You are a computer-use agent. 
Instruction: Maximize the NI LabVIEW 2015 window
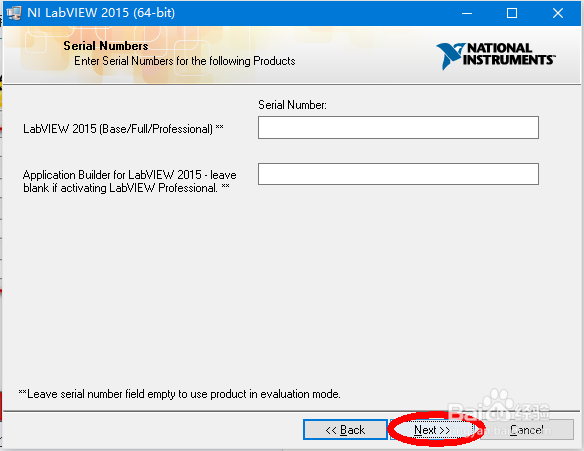(x=512, y=13)
